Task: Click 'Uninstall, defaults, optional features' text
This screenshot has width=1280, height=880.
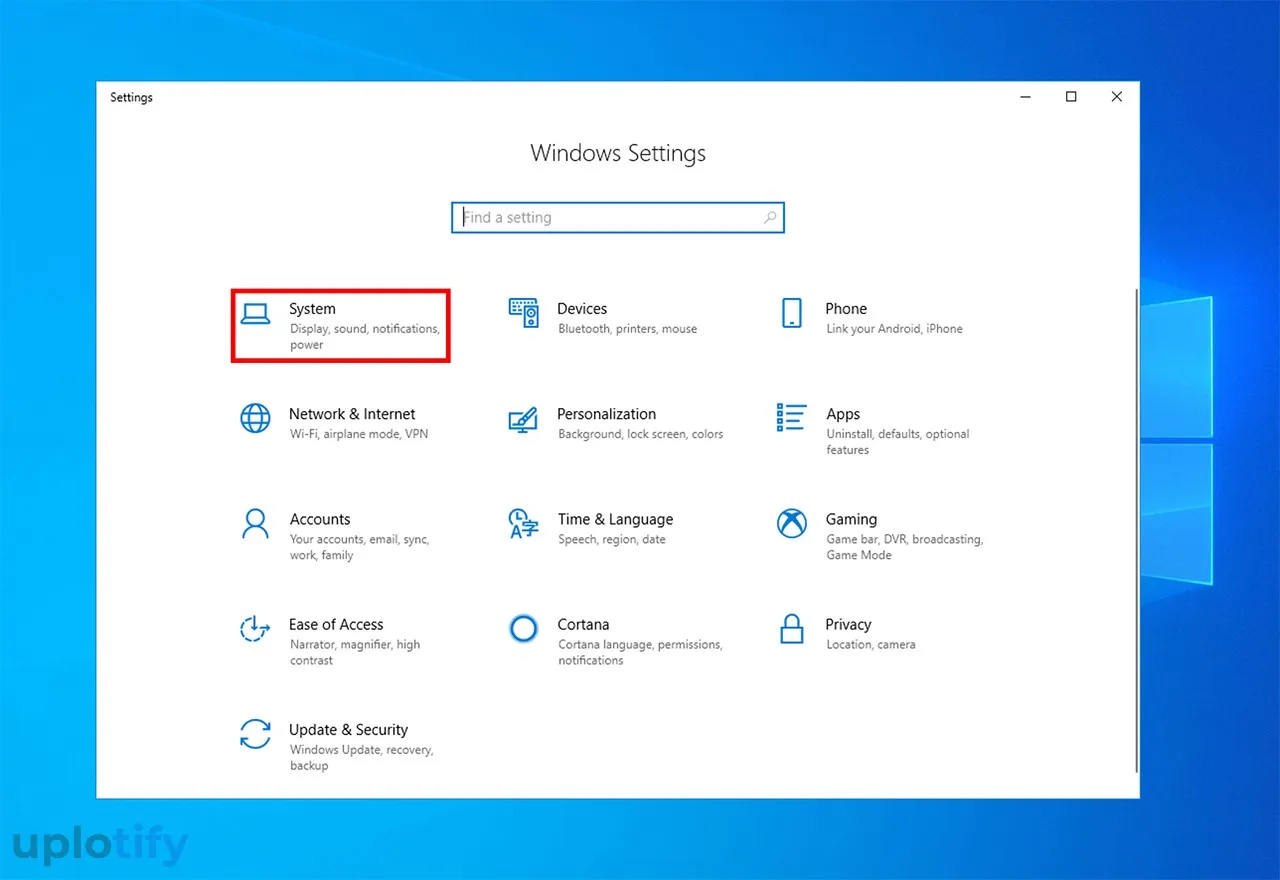Action: (x=897, y=442)
